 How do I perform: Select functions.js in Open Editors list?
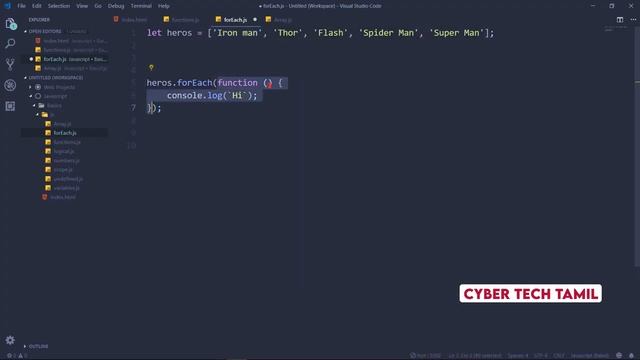[x=65, y=50]
